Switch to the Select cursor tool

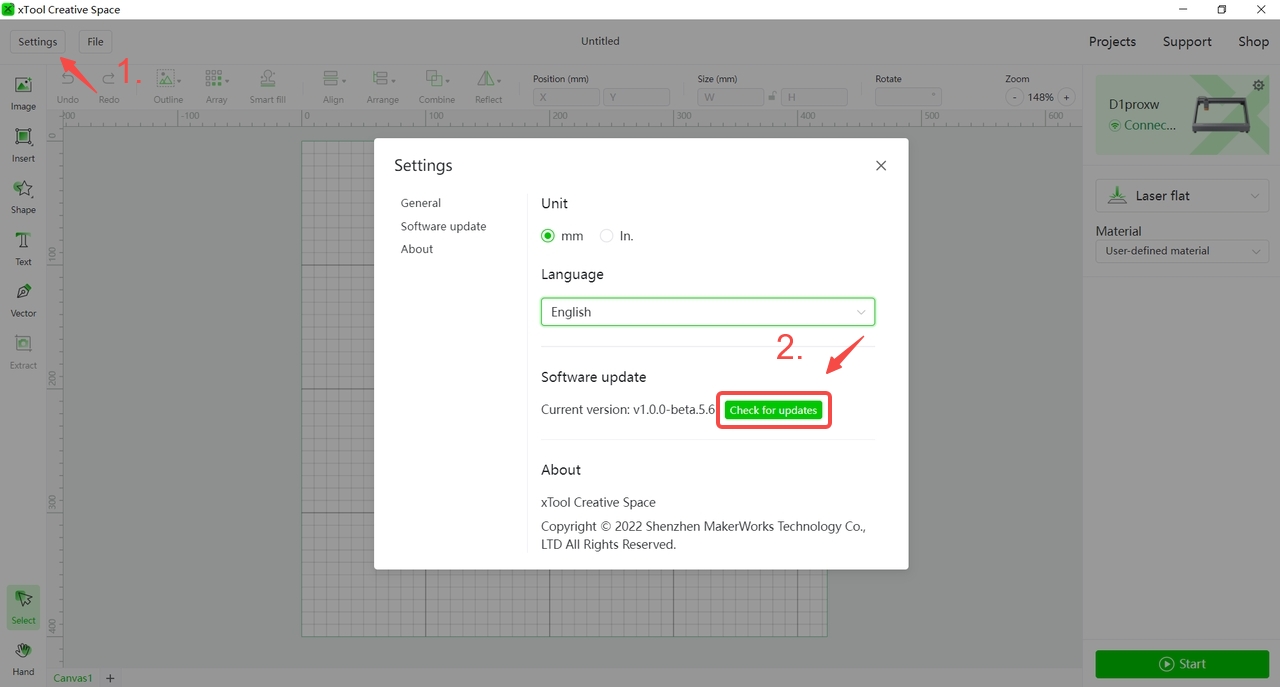[23, 606]
